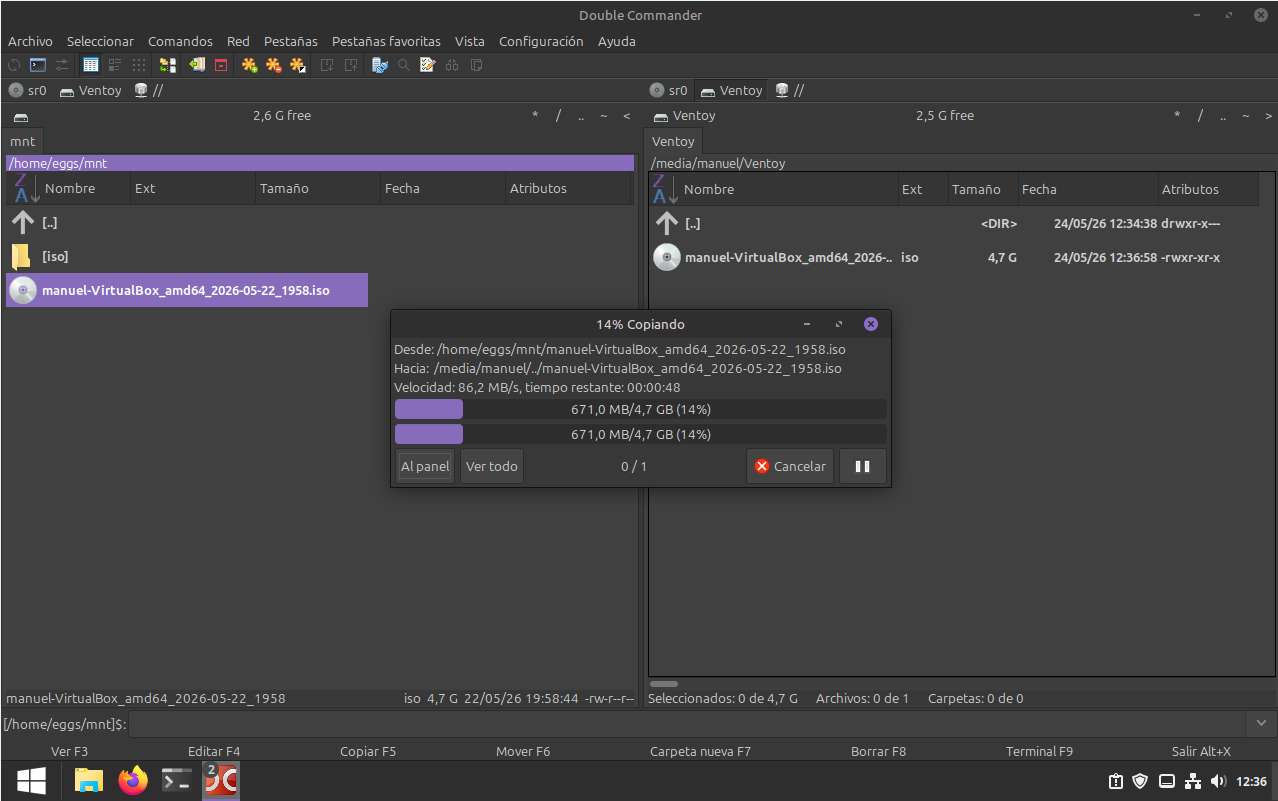Select the mnt tab in left panel
Image resolution: width=1278 pixels, height=801 pixels.
tap(23, 141)
